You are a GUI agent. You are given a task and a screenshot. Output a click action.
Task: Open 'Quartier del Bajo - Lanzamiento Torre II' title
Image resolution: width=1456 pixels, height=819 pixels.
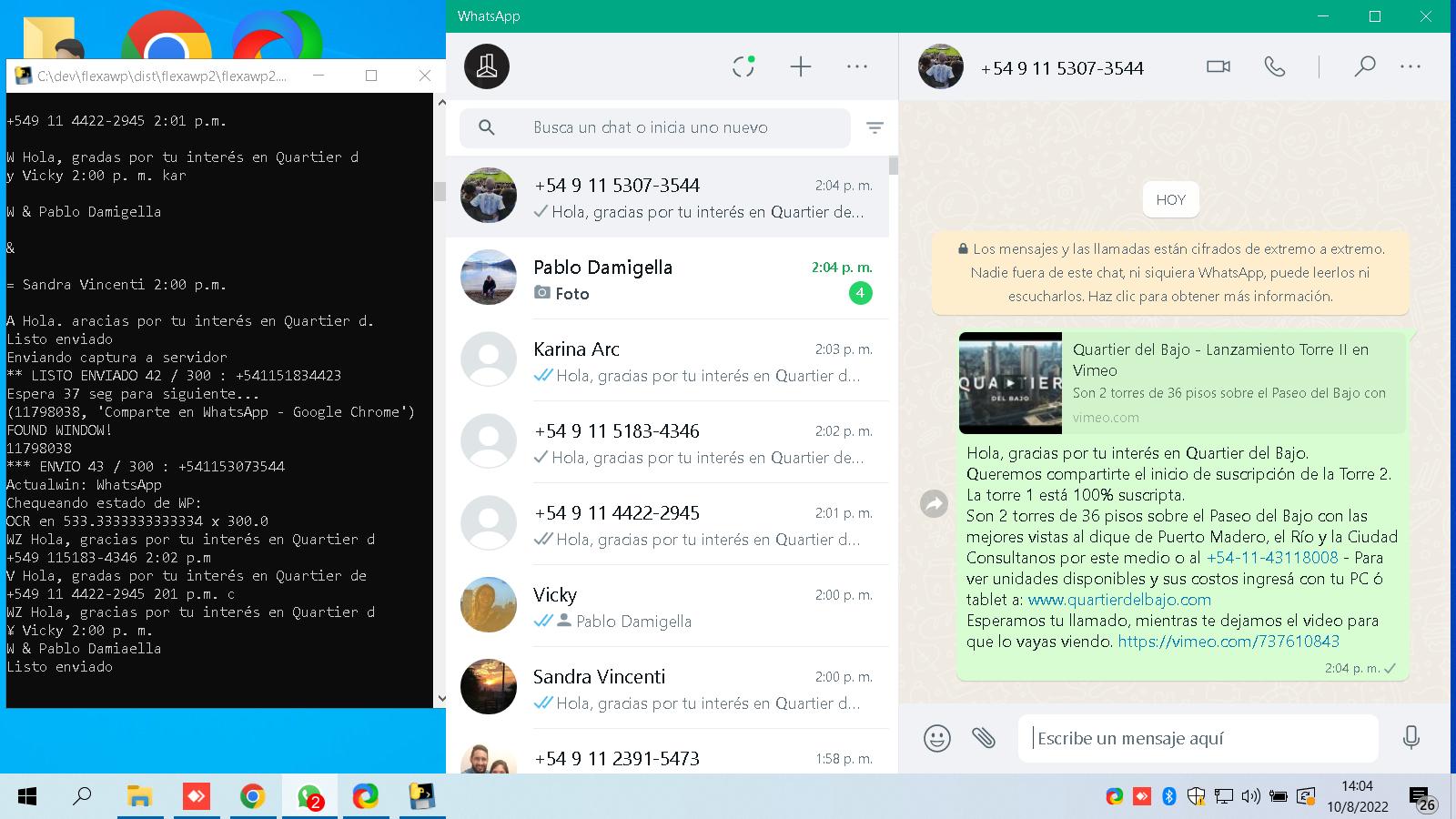(1220, 359)
